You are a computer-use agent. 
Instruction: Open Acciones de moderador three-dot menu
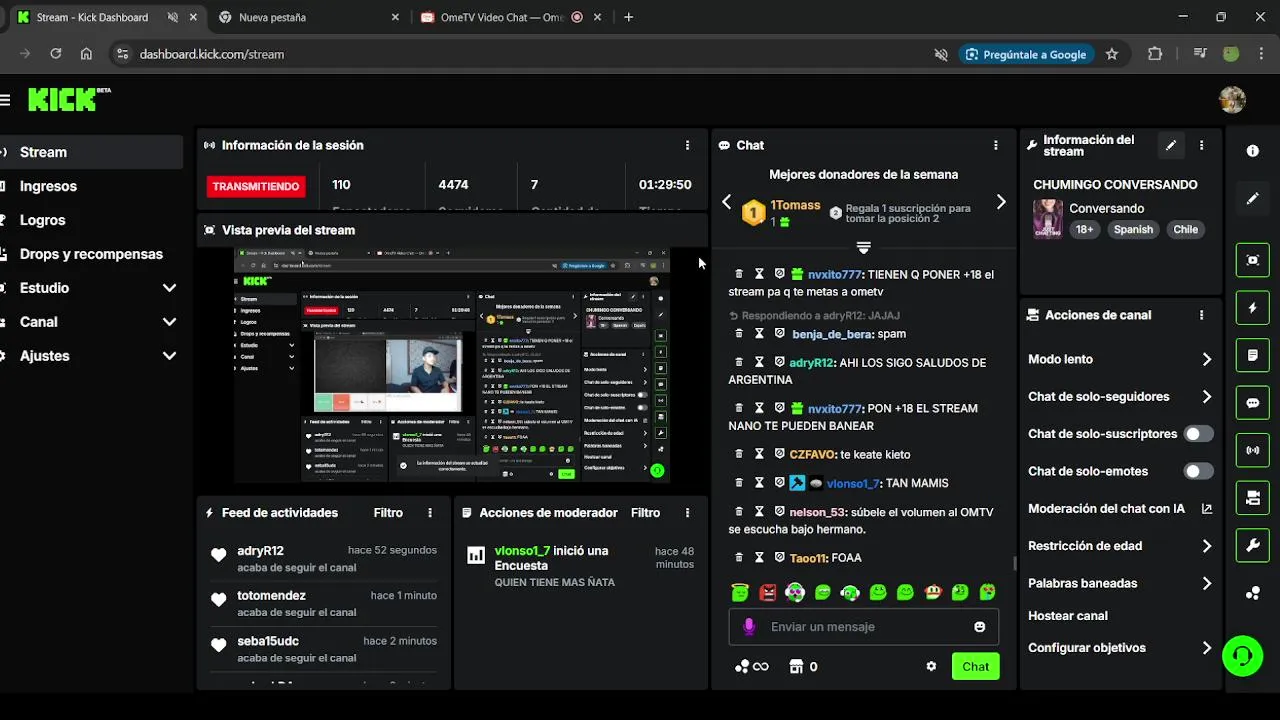687,513
